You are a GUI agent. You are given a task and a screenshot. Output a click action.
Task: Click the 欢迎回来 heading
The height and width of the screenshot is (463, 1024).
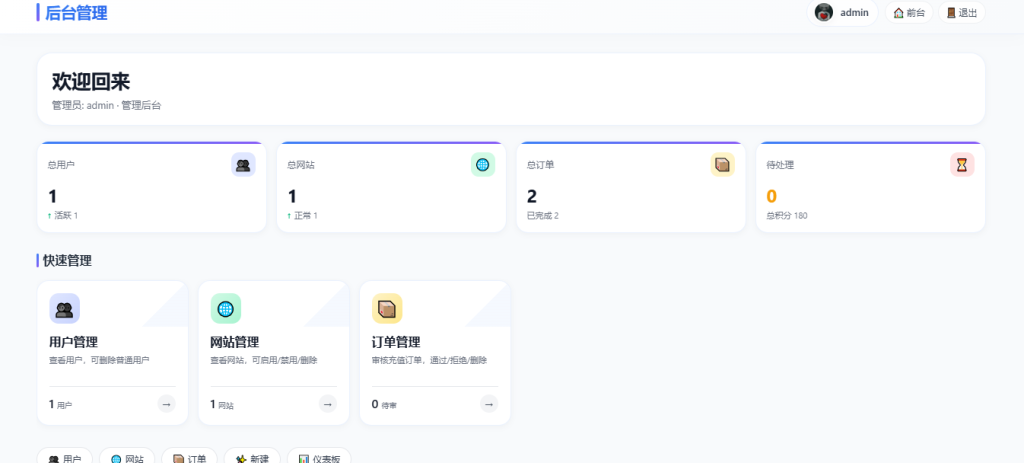coord(91,82)
